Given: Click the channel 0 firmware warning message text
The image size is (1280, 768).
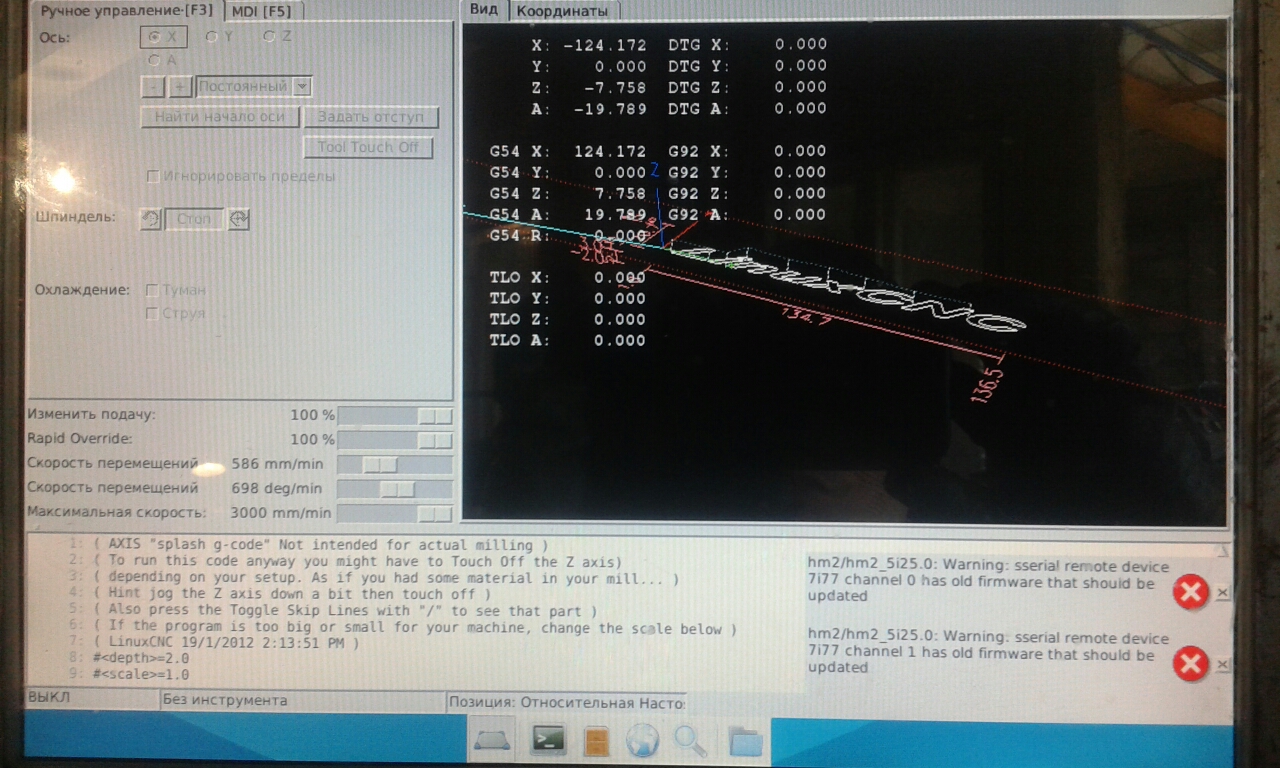Looking at the screenshot, I should click(988, 581).
